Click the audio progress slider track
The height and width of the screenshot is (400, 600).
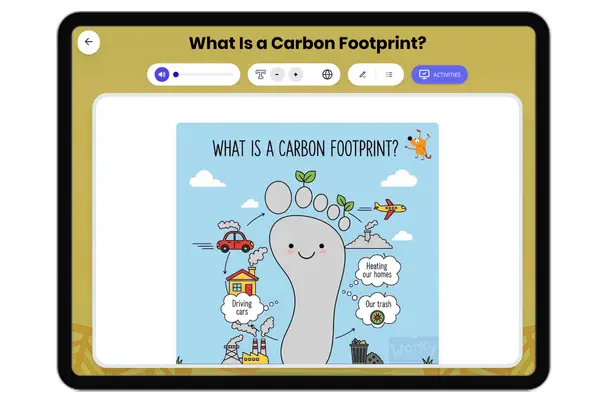tap(205, 74)
